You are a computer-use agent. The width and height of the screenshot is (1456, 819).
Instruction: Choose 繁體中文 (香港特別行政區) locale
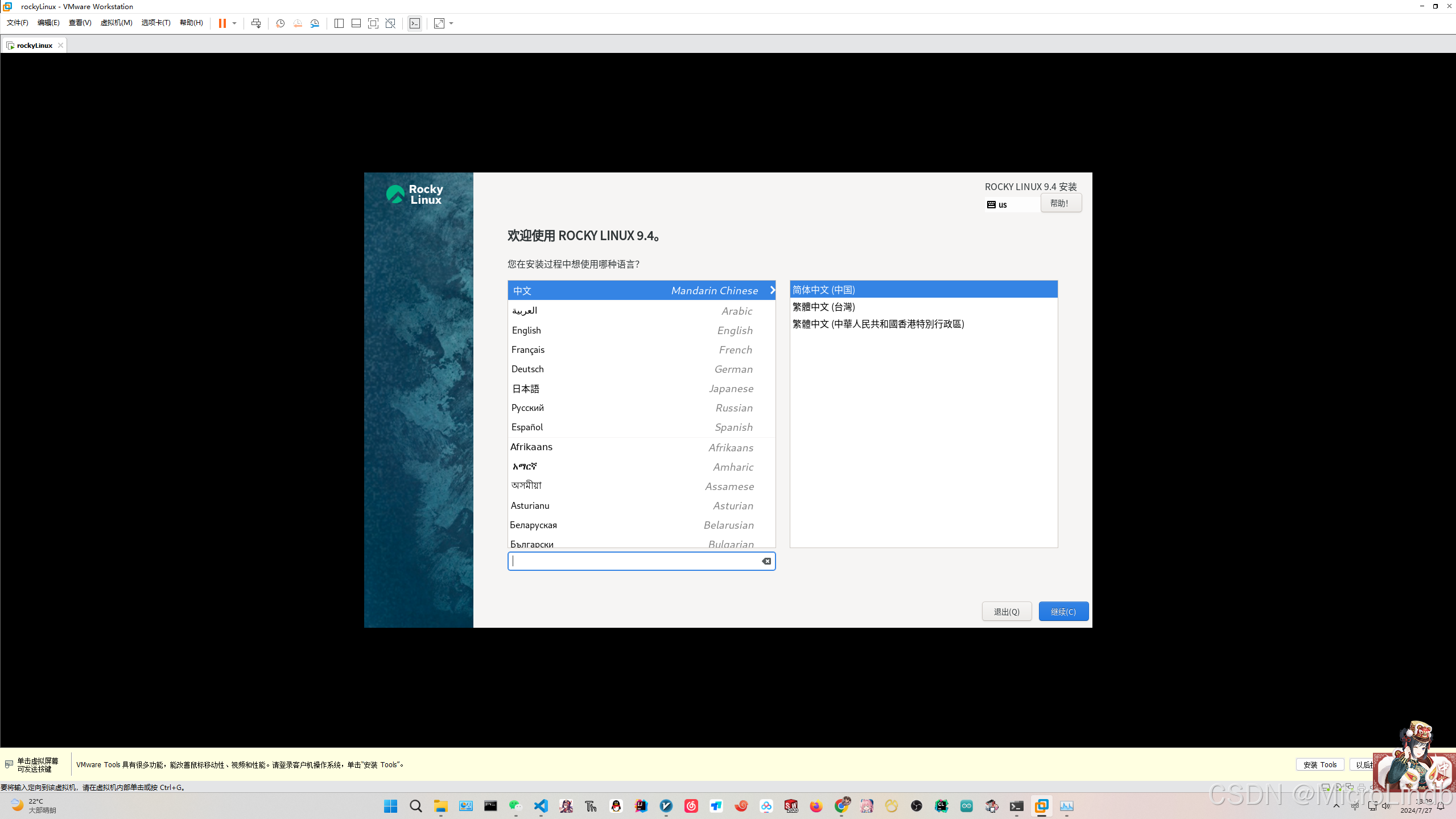click(923, 324)
